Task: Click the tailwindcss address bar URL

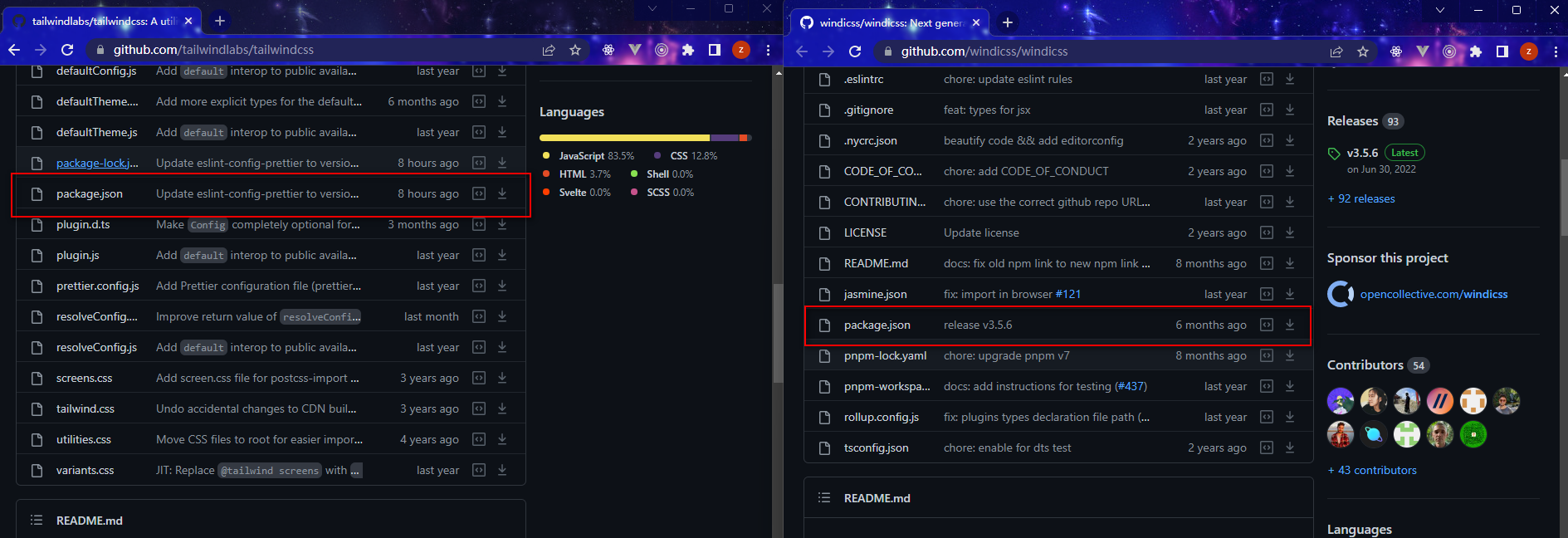Action: coord(213,50)
